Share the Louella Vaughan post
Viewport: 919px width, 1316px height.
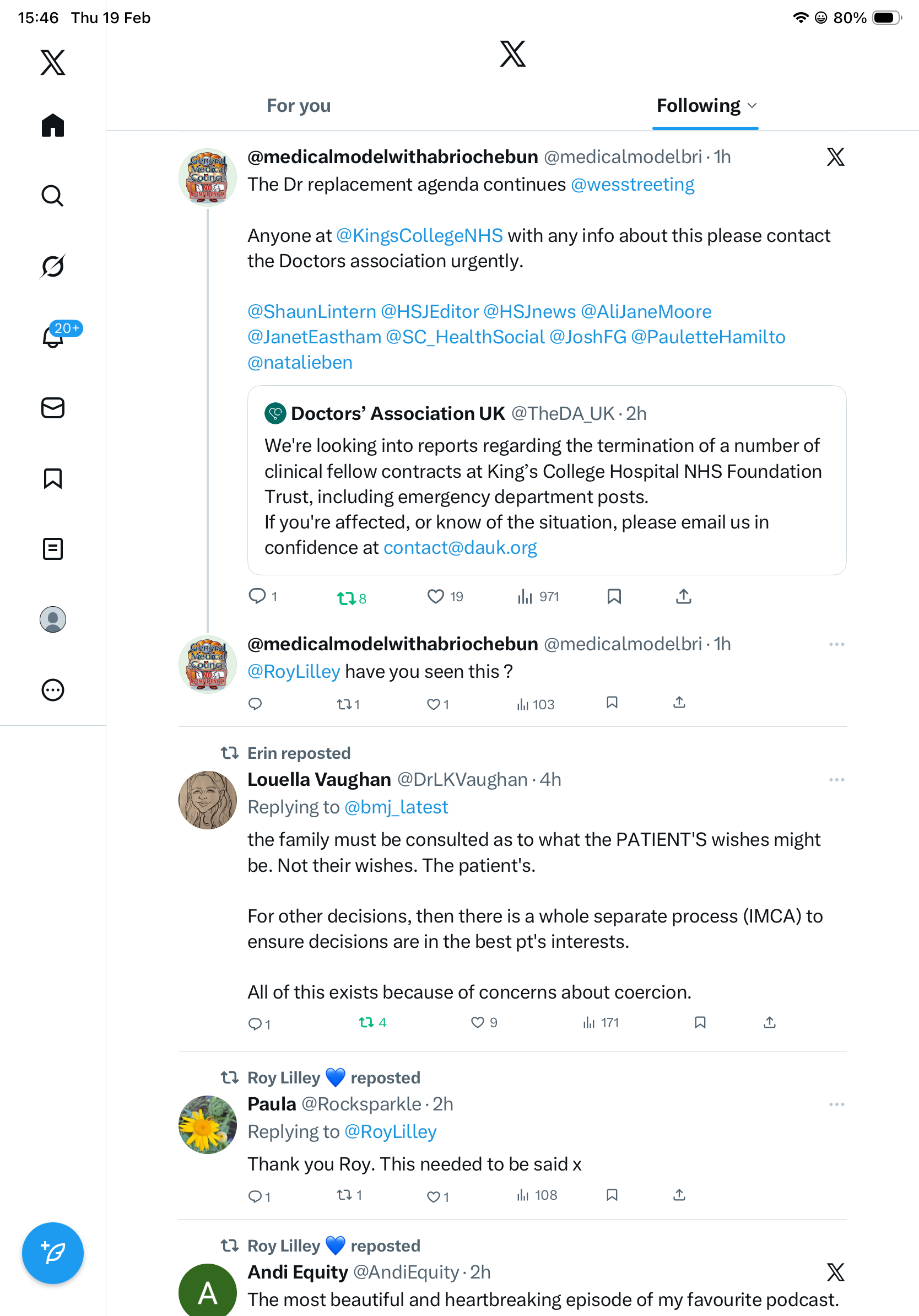pyautogui.click(x=770, y=1022)
